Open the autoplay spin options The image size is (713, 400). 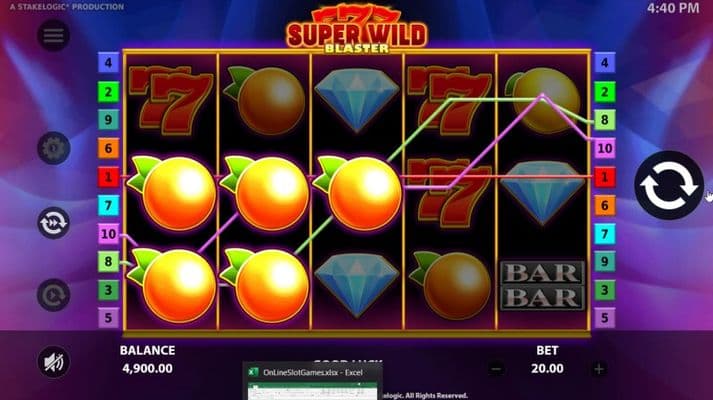pos(54,223)
